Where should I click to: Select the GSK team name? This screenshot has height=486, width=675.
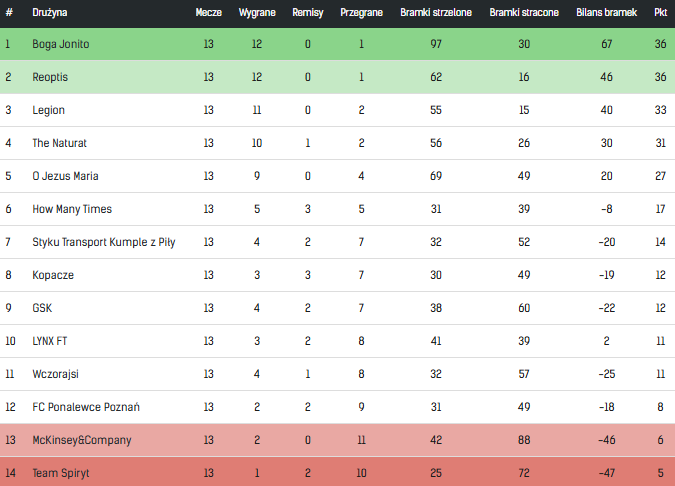[x=42, y=308]
